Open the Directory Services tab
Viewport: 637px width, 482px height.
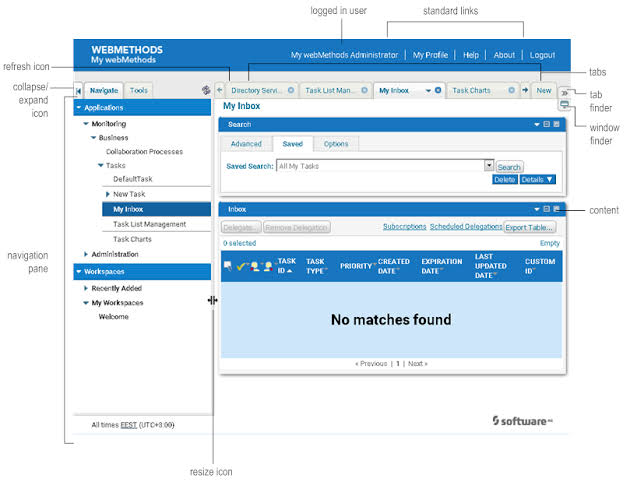(255, 91)
